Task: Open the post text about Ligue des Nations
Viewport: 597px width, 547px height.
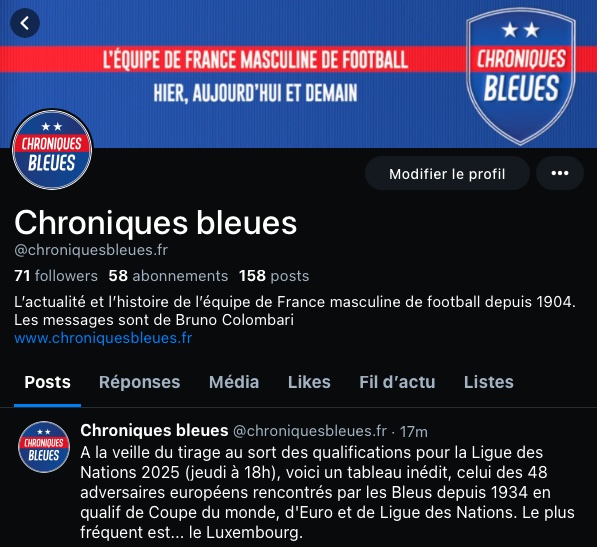Action: coord(327,492)
